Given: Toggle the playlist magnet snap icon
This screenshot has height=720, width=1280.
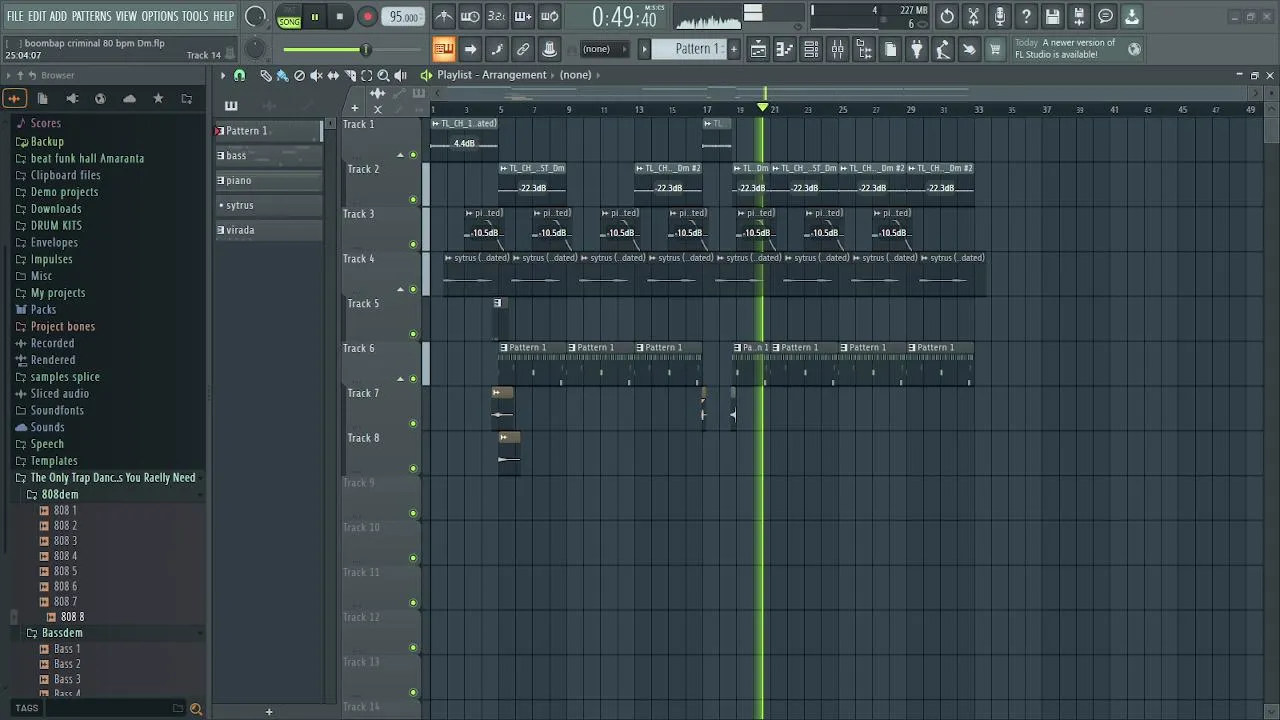Looking at the screenshot, I should pyautogui.click(x=239, y=75).
